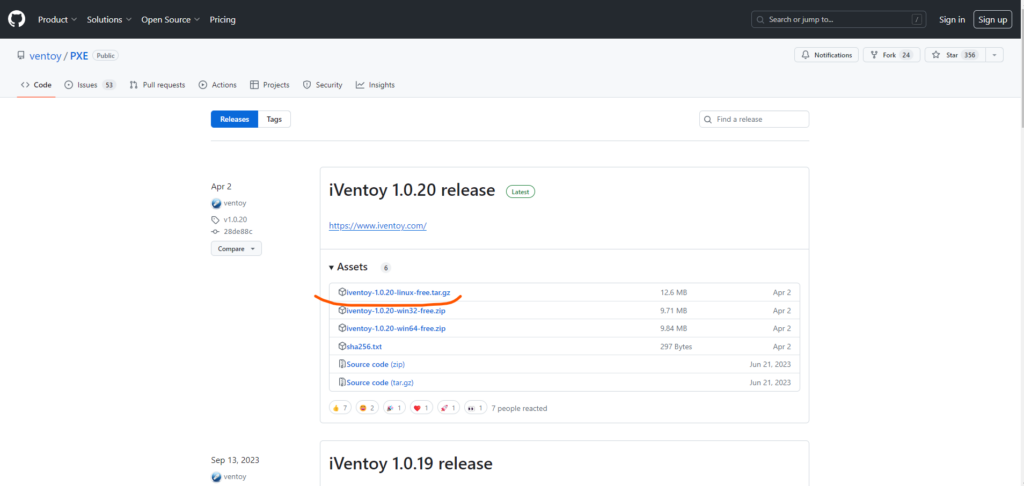1024x486 pixels.
Task: Switch to the Issues tab
Action: click(x=90, y=85)
